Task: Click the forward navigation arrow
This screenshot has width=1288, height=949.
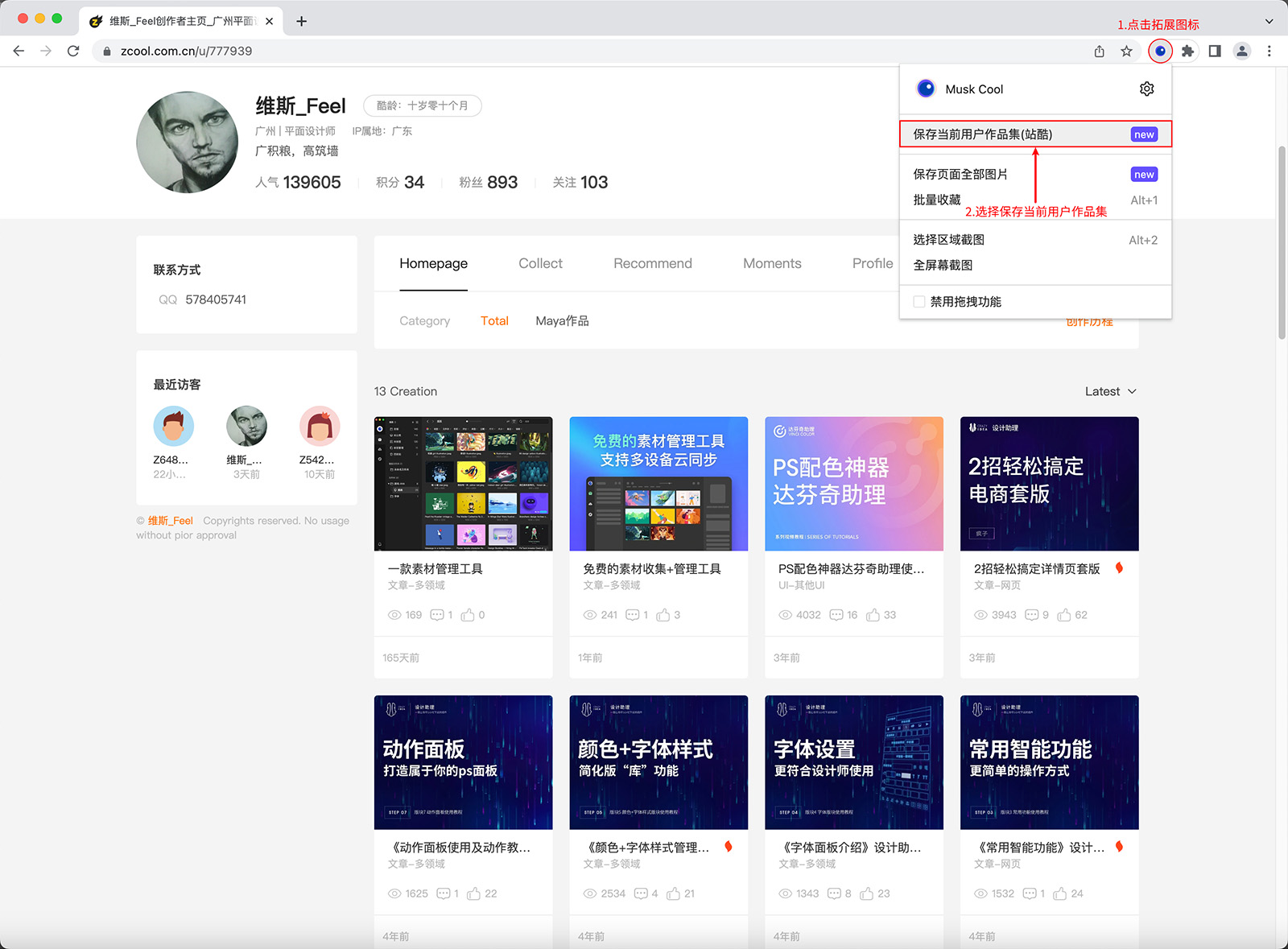Action: pos(46,51)
